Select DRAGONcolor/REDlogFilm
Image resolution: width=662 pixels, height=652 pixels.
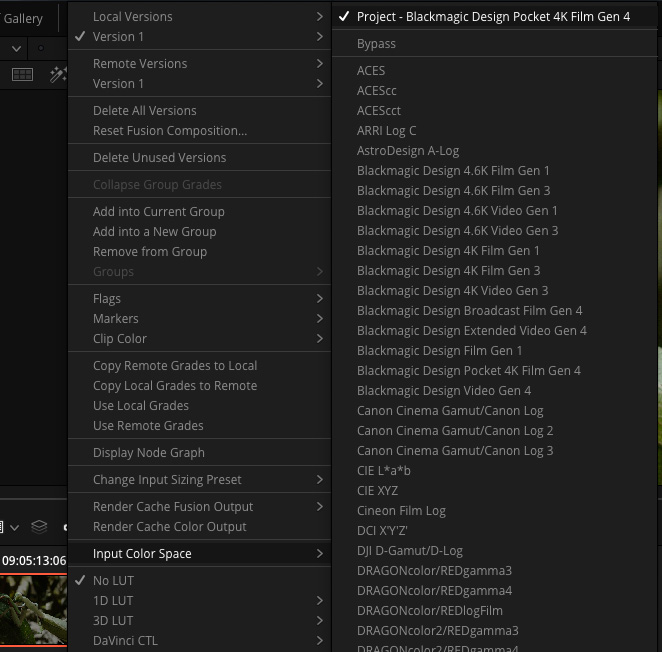point(494,611)
